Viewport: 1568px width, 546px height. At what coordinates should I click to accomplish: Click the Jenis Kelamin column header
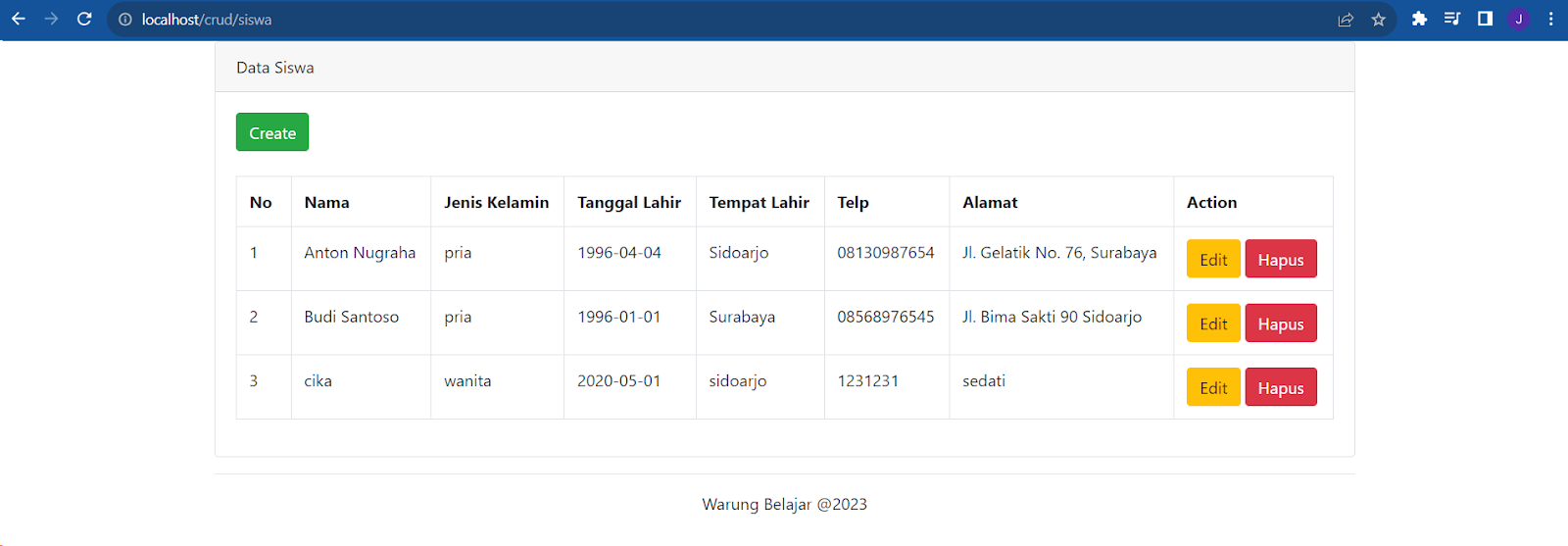[496, 202]
